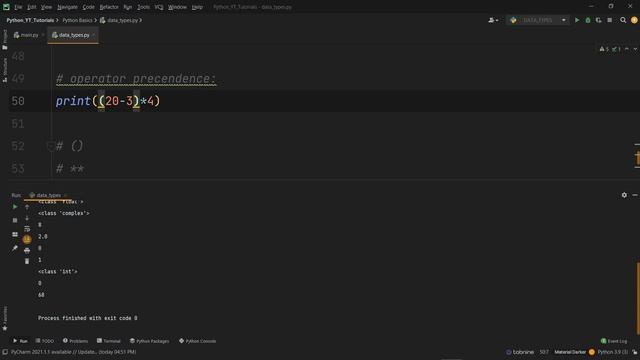Clear all console output with the trash icon
Screen dimensions: 640x360
(x=27, y=261)
